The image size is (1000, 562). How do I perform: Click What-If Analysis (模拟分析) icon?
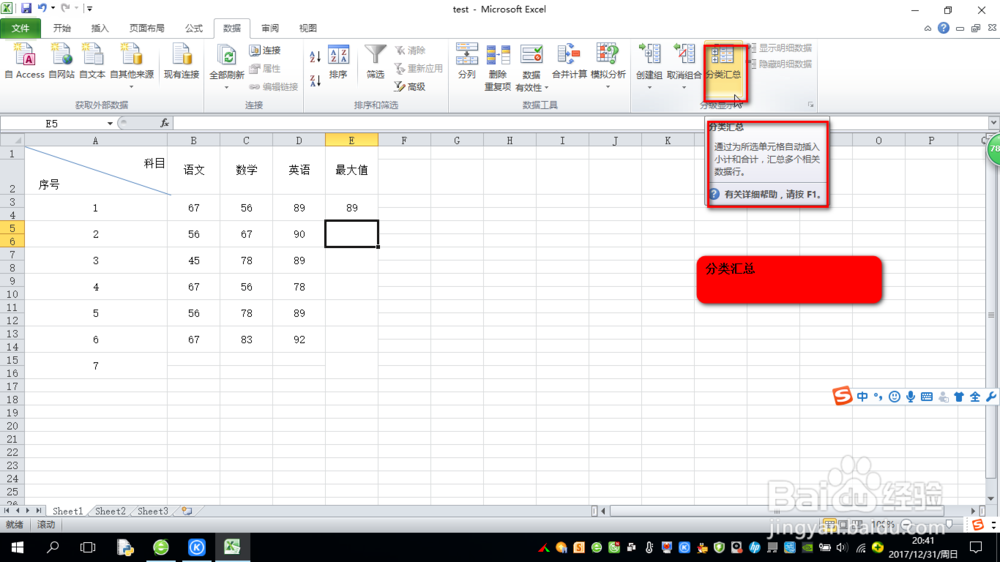pyautogui.click(x=607, y=55)
